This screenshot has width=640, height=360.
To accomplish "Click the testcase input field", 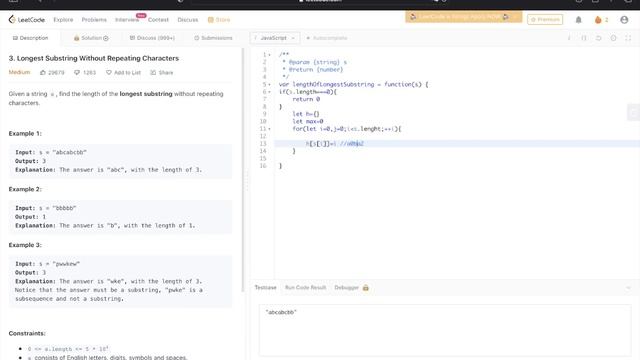I will pos(445,330).
